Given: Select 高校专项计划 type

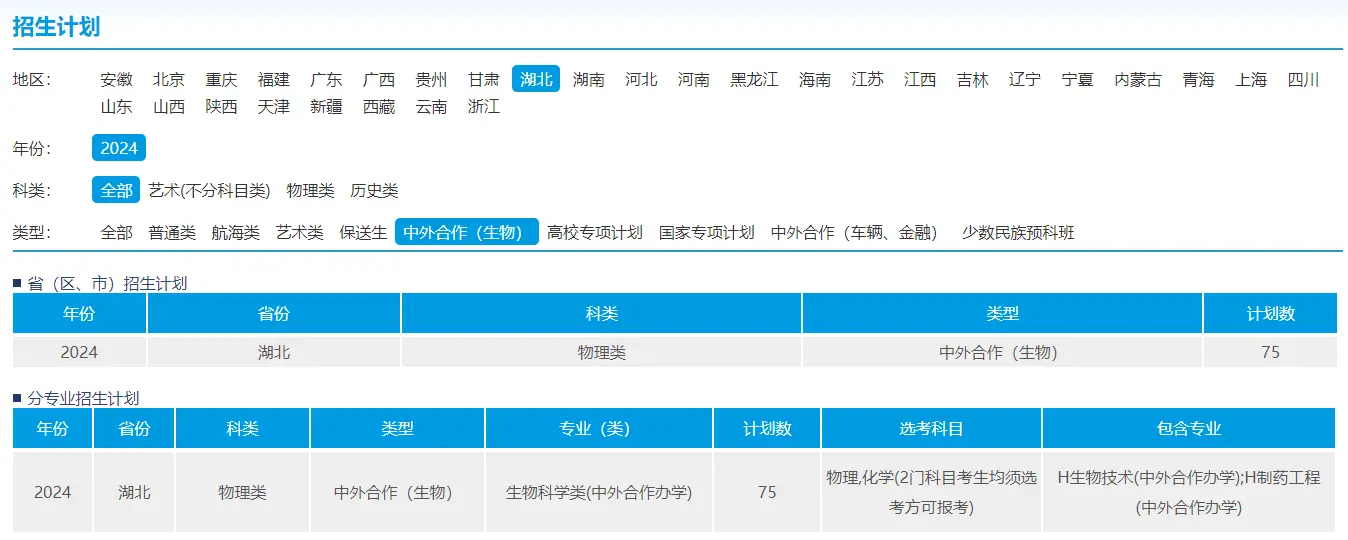Looking at the screenshot, I should [595, 232].
